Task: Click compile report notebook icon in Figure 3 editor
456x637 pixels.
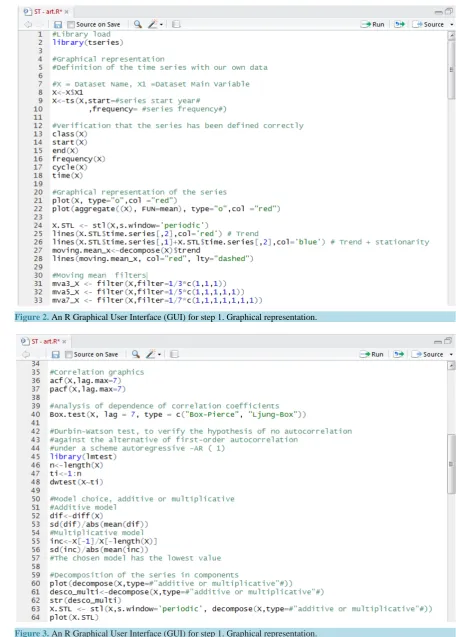Action: (174, 354)
